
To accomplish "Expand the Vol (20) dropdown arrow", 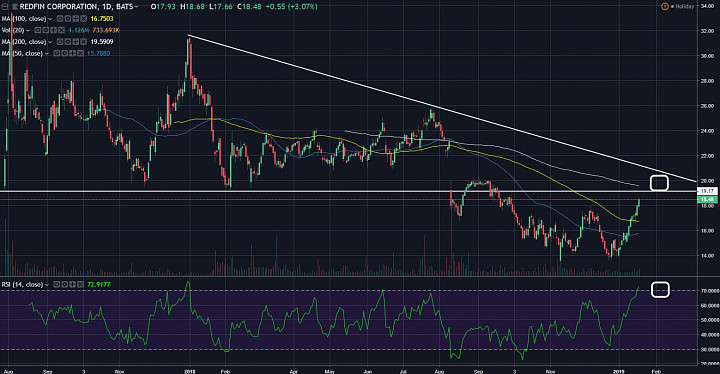I will pos(28,31).
